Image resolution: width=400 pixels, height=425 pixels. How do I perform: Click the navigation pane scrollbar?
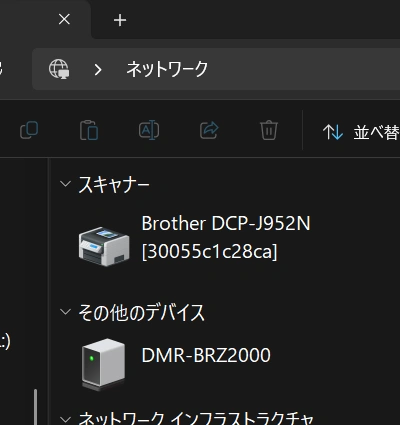tap(35, 407)
